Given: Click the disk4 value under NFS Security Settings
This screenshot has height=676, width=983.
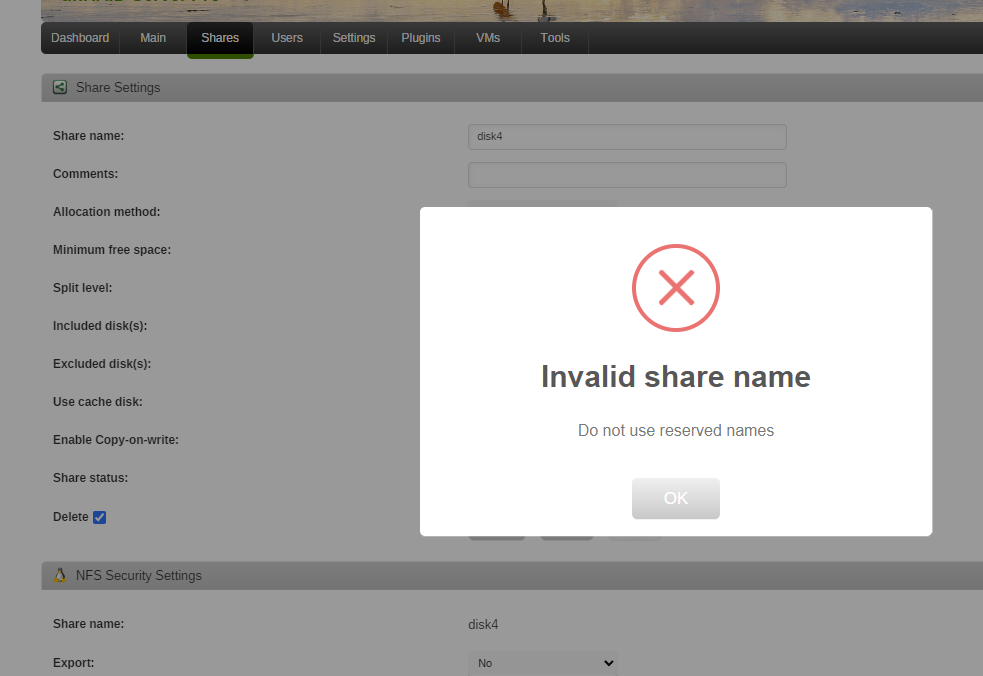Looking at the screenshot, I should 483,625.
